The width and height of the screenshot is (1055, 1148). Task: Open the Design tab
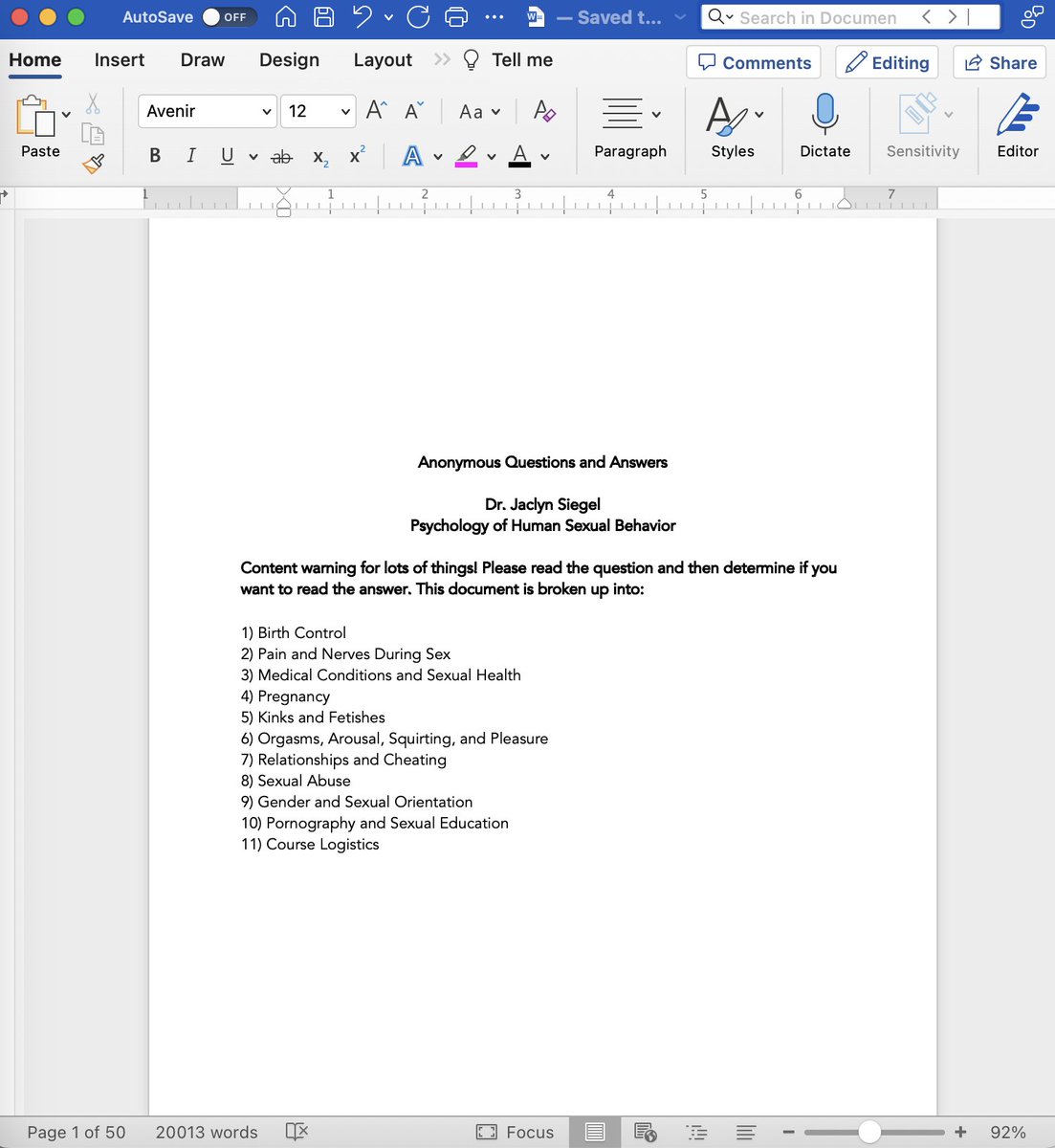tap(289, 60)
